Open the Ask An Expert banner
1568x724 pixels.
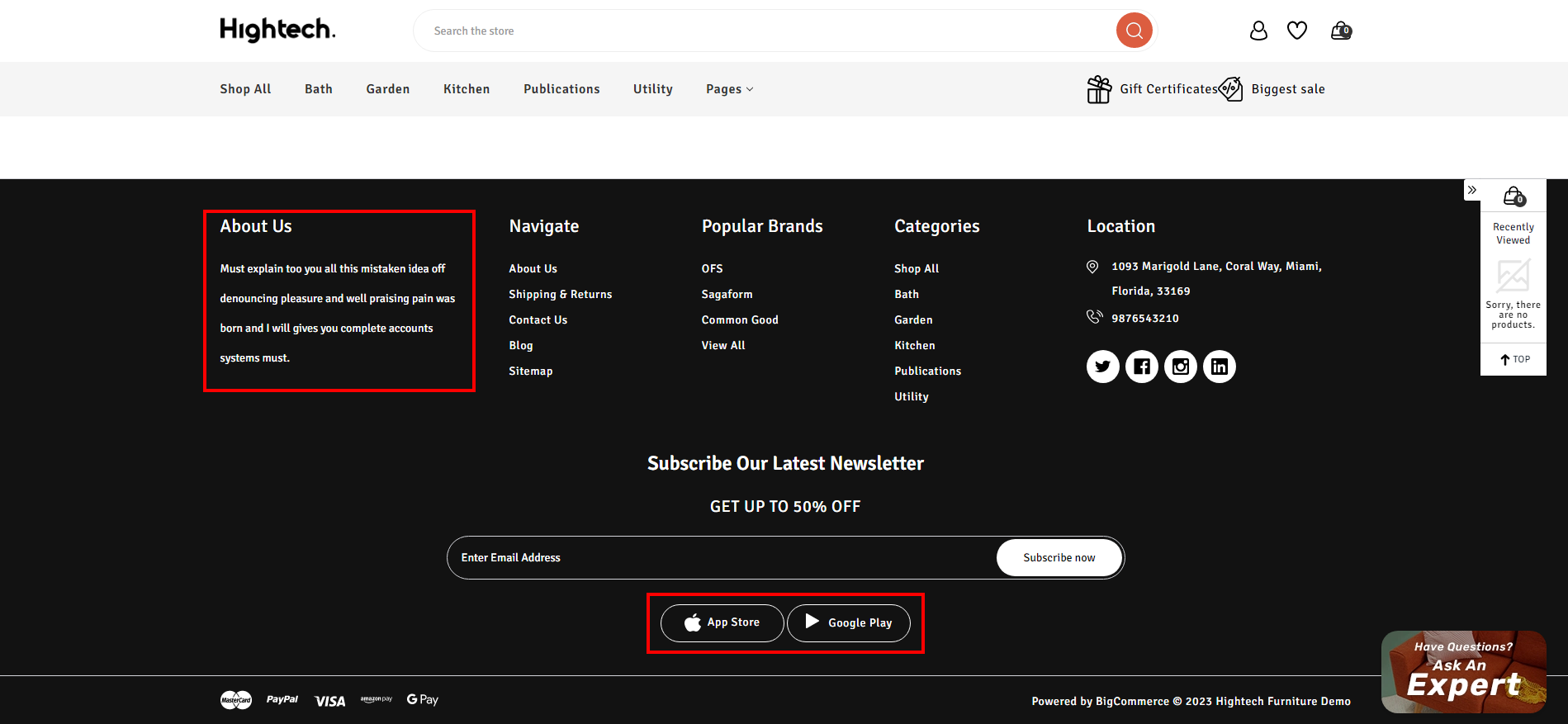[x=1463, y=672]
